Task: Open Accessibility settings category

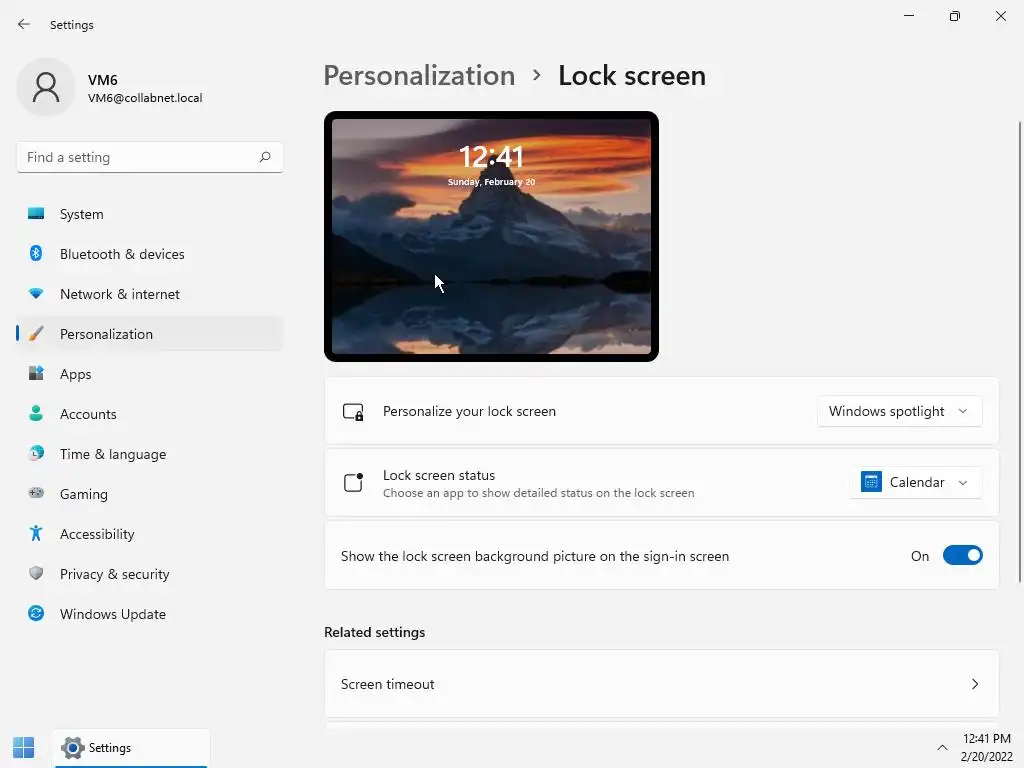Action: (x=150, y=534)
